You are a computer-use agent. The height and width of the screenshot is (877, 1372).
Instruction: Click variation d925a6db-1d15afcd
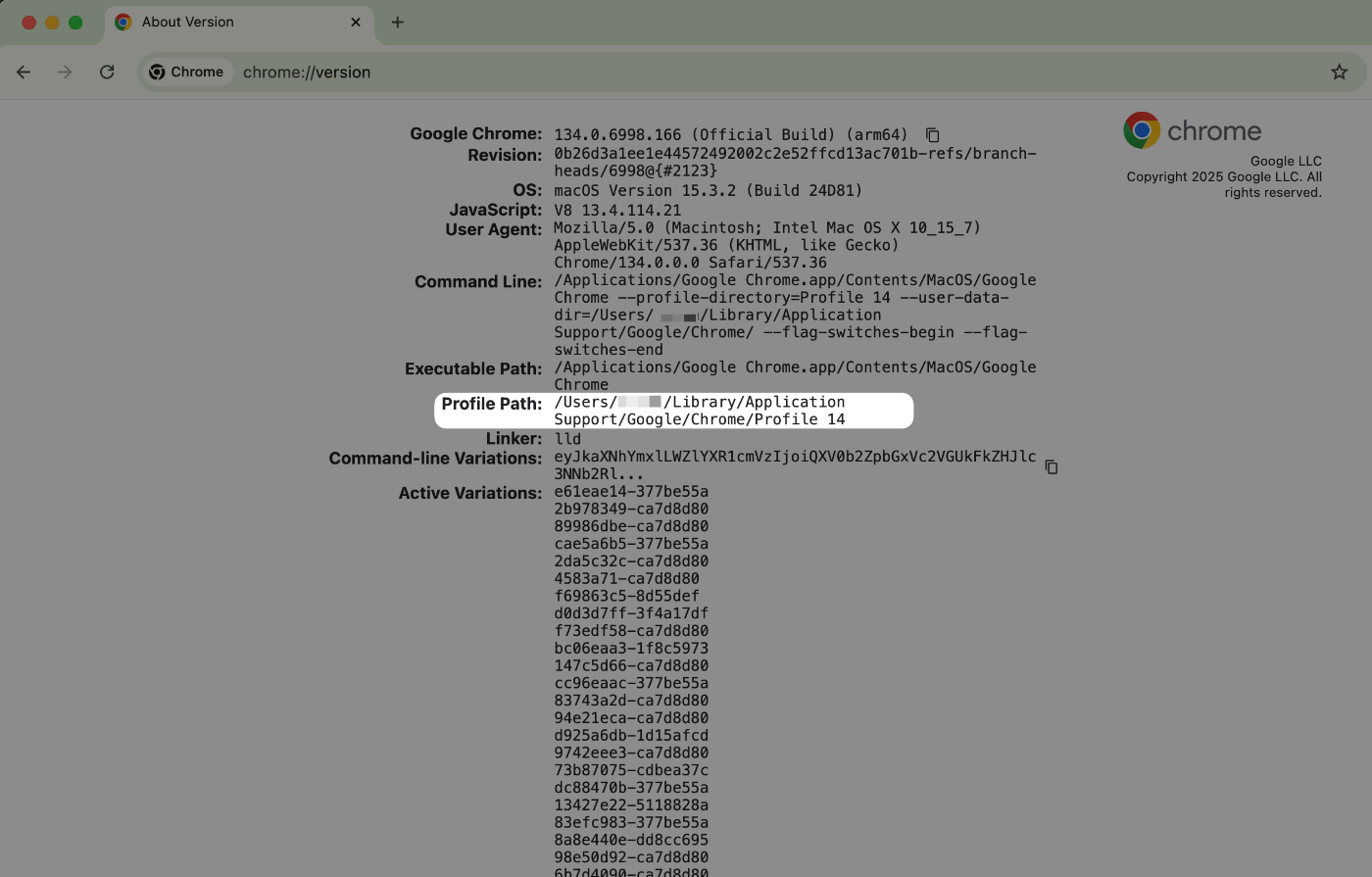[x=631, y=736]
